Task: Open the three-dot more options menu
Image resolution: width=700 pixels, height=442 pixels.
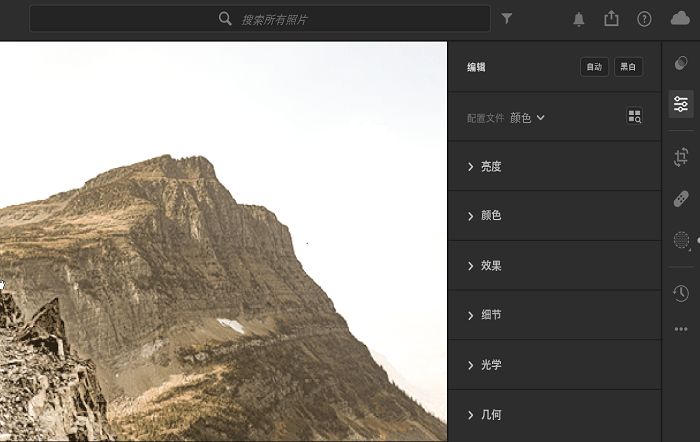Action: [681, 329]
